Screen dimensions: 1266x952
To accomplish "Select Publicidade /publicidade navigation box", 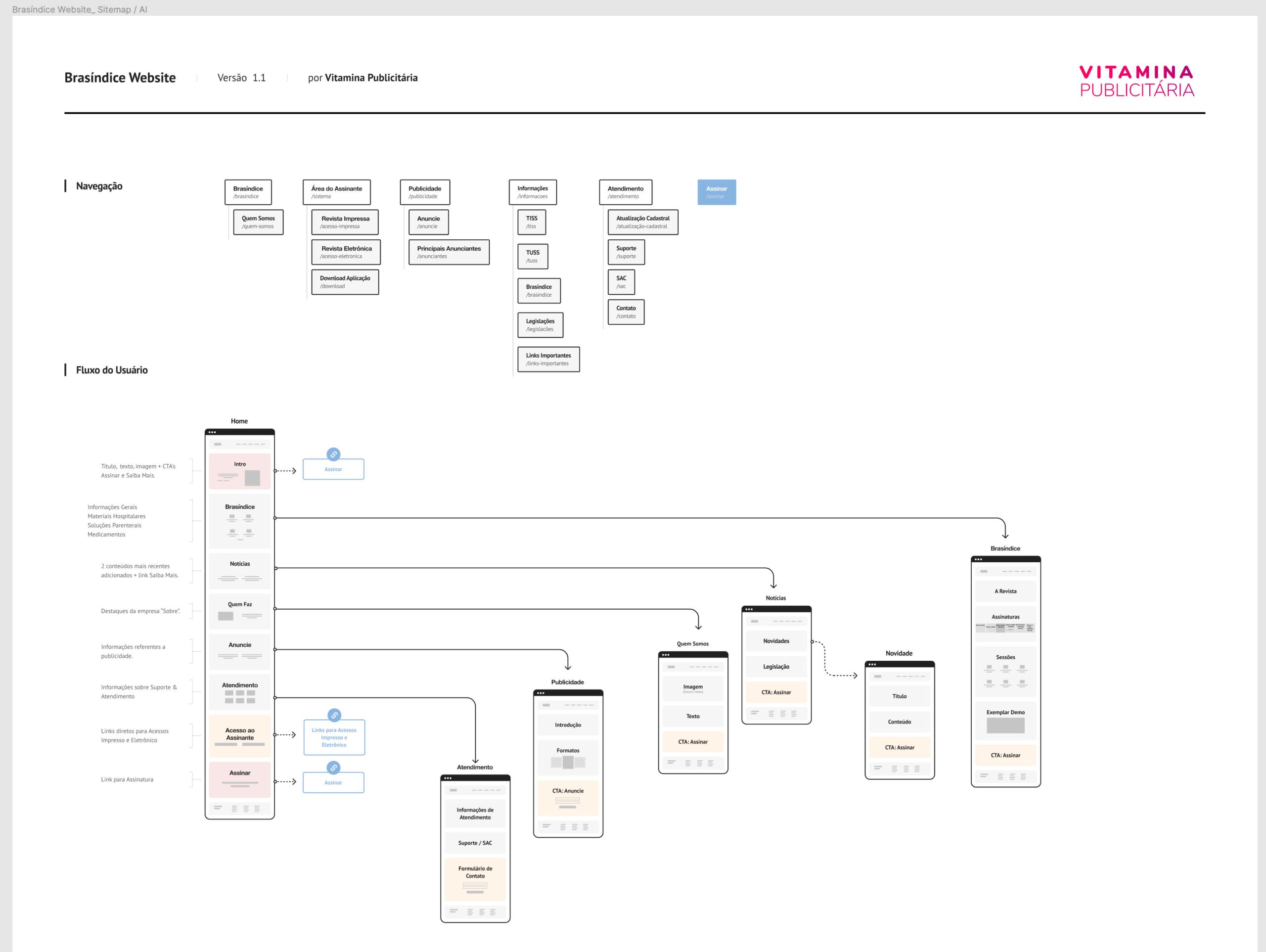I will tap(425, 192).
